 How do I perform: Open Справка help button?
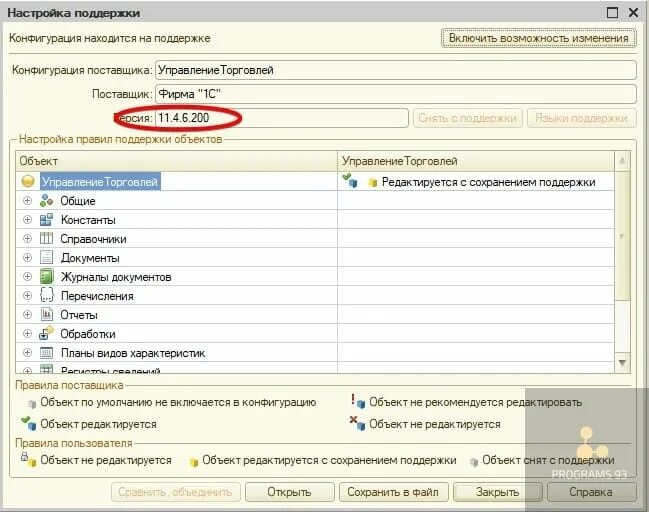coord(591,492)
